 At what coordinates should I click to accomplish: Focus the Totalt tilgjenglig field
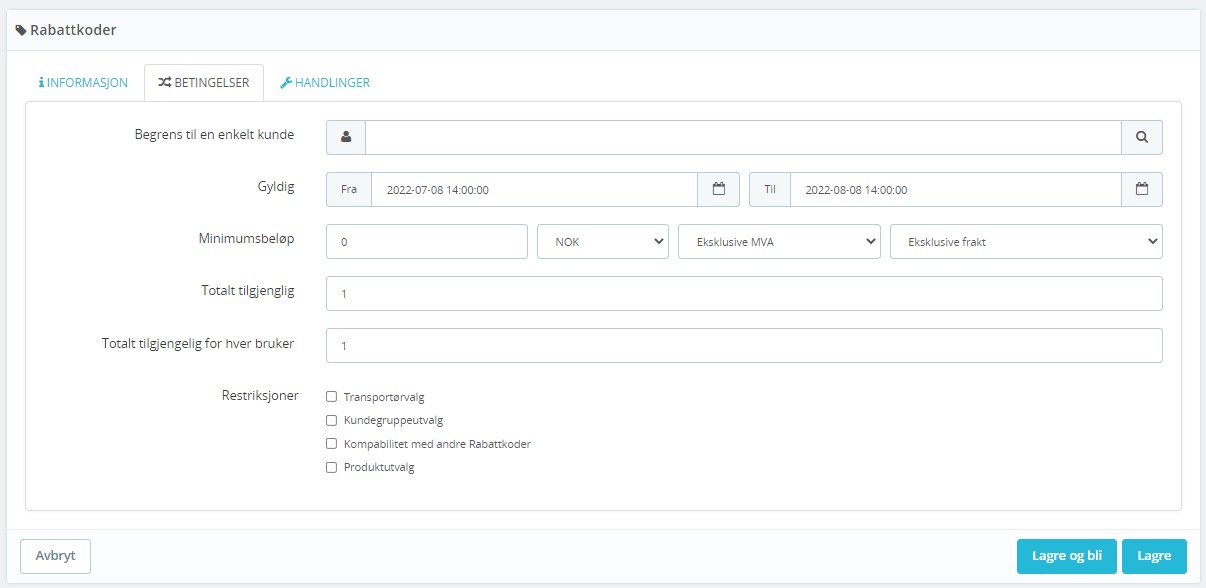744,293
